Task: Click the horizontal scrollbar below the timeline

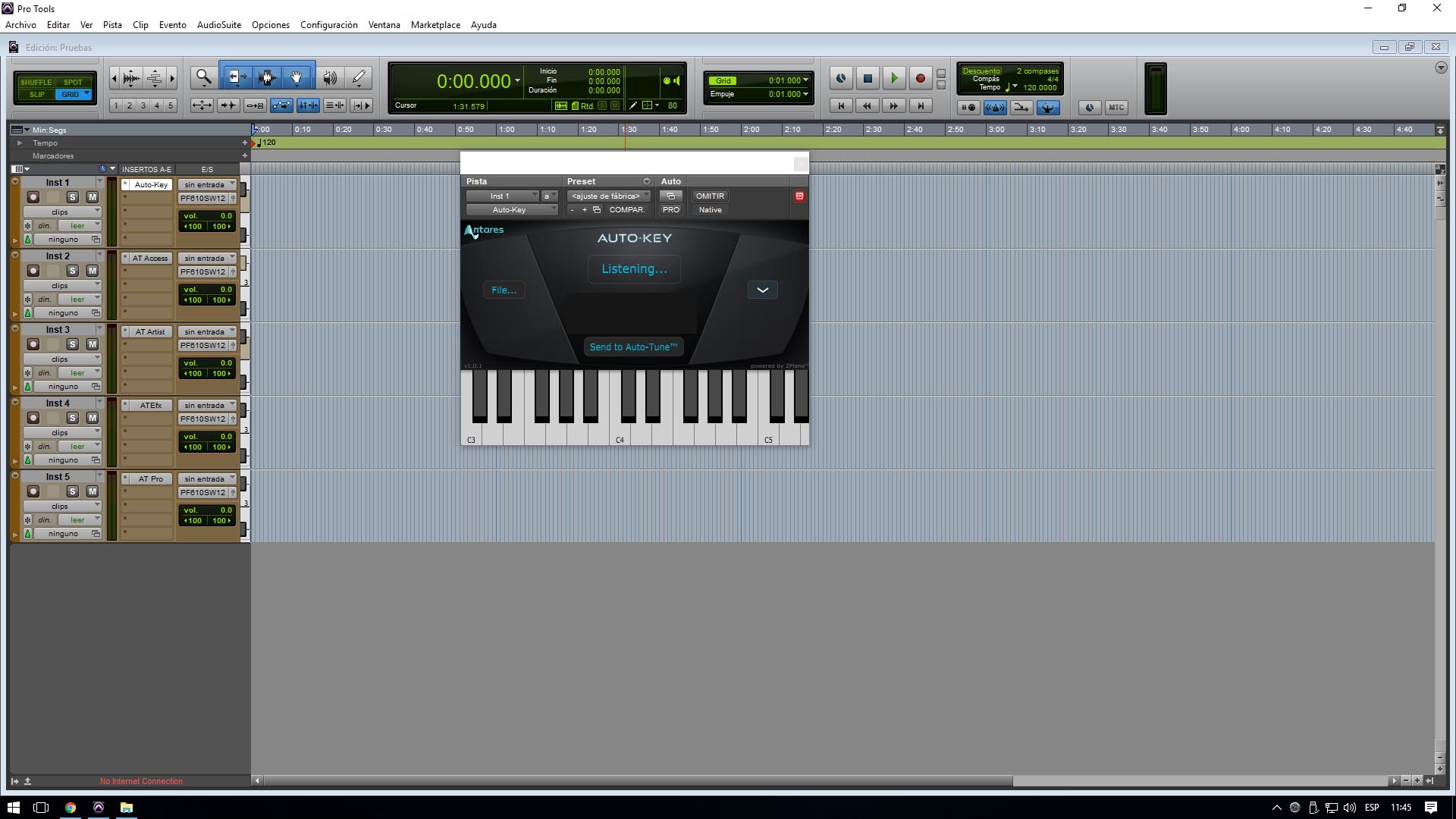Action: [x=635, y=780]
